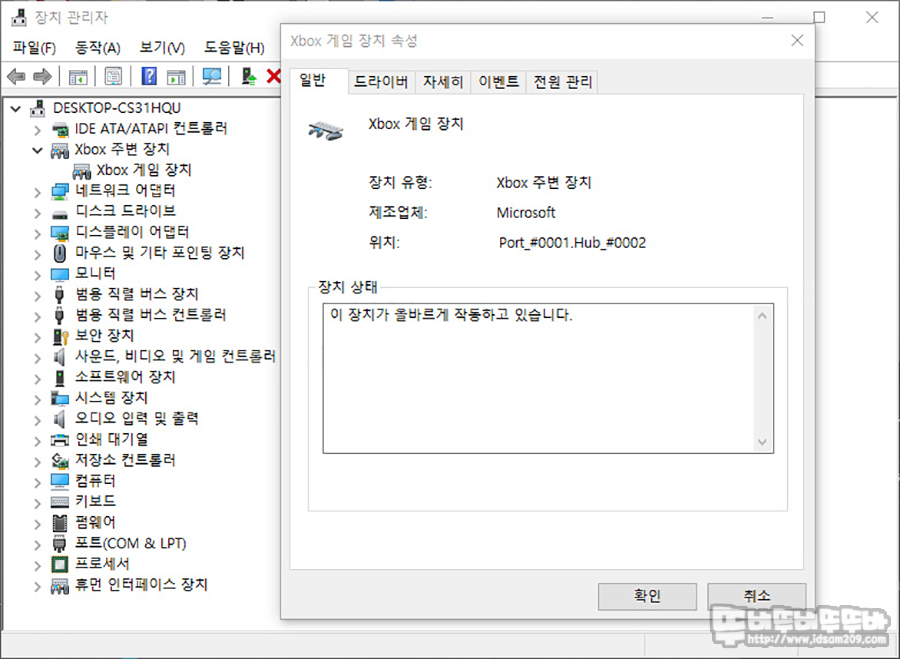Expand 사운드, 비디오 및 게임 컨트롤러 category
This screenshot has width=900, height=659.
(38, 358)
